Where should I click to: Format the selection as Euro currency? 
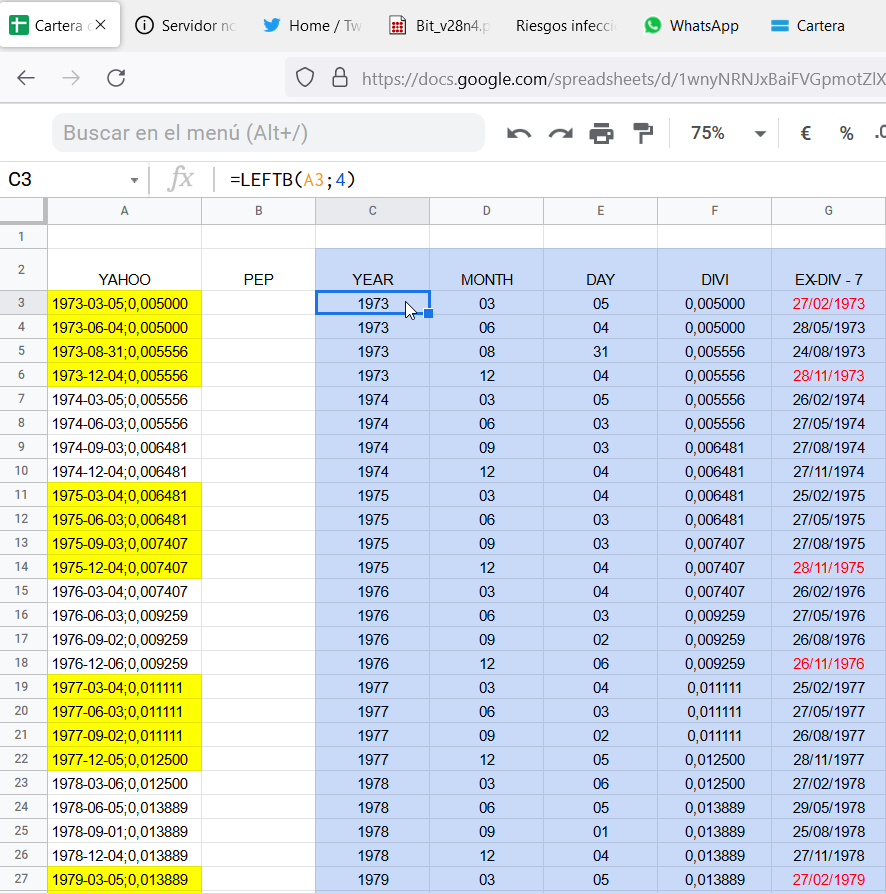[x=805, y=132]
